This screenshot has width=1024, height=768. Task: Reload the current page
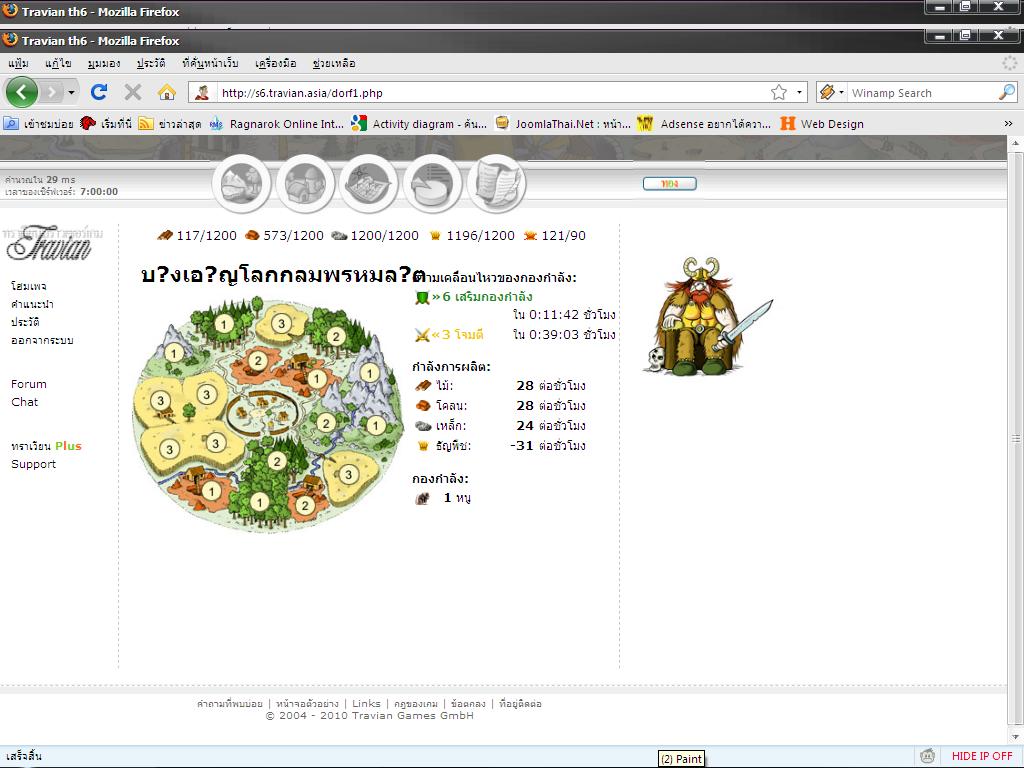[99, 92]
